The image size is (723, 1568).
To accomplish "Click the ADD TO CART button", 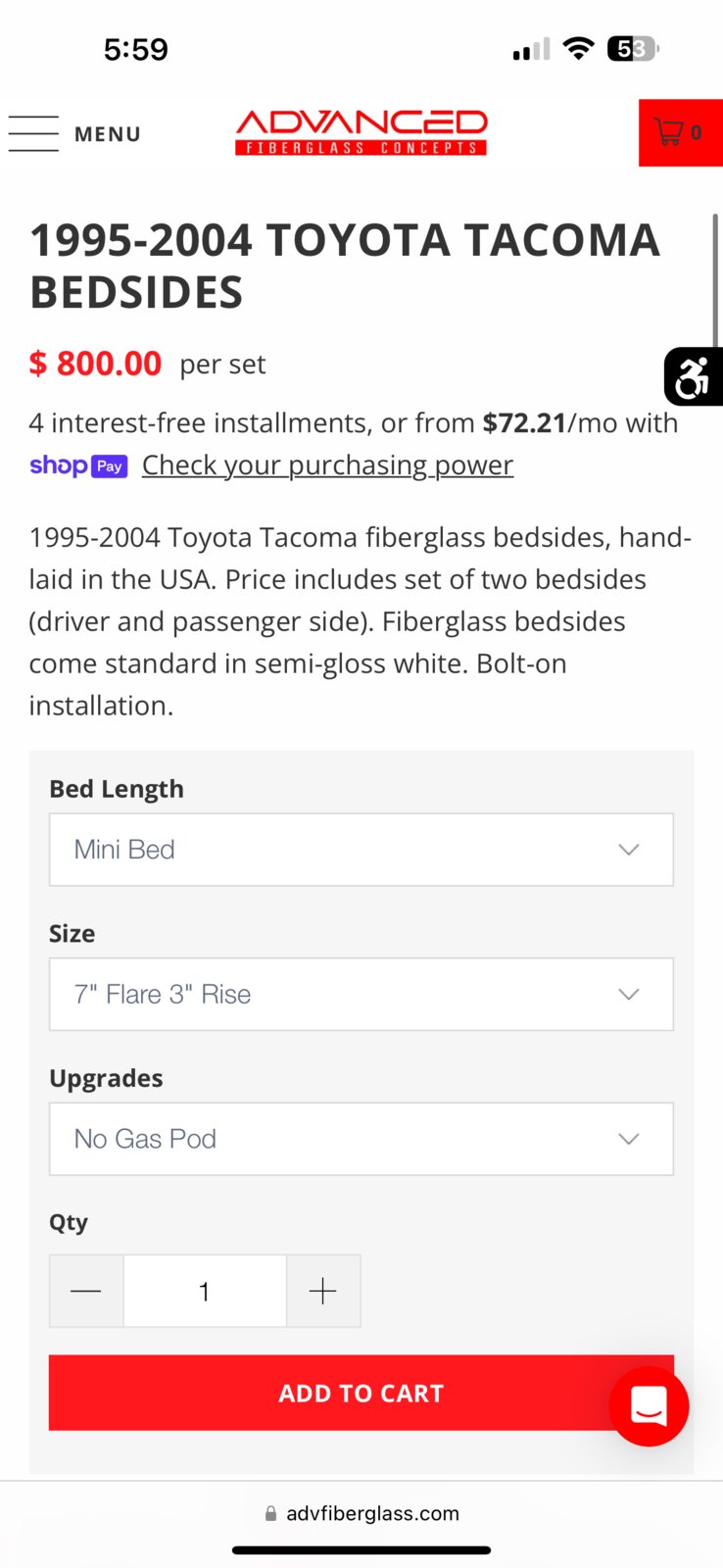I will pos(361,1393).
